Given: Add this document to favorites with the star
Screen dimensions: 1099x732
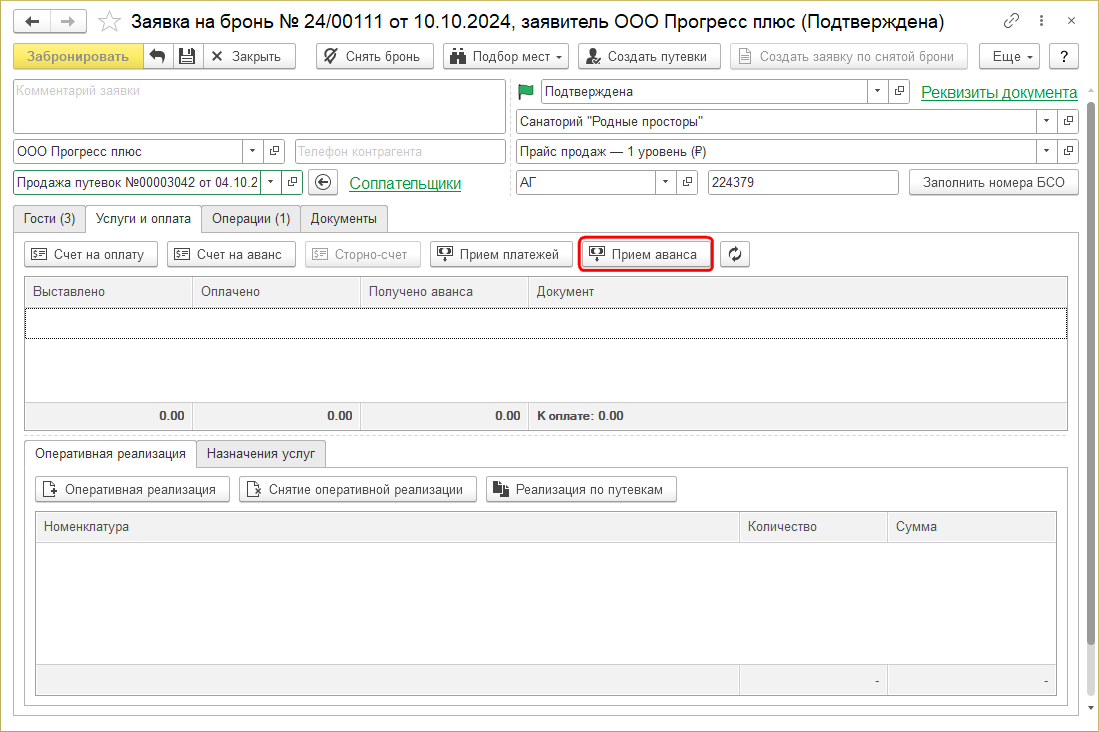Looking at the screenshot, I should (x=109, y=22).
